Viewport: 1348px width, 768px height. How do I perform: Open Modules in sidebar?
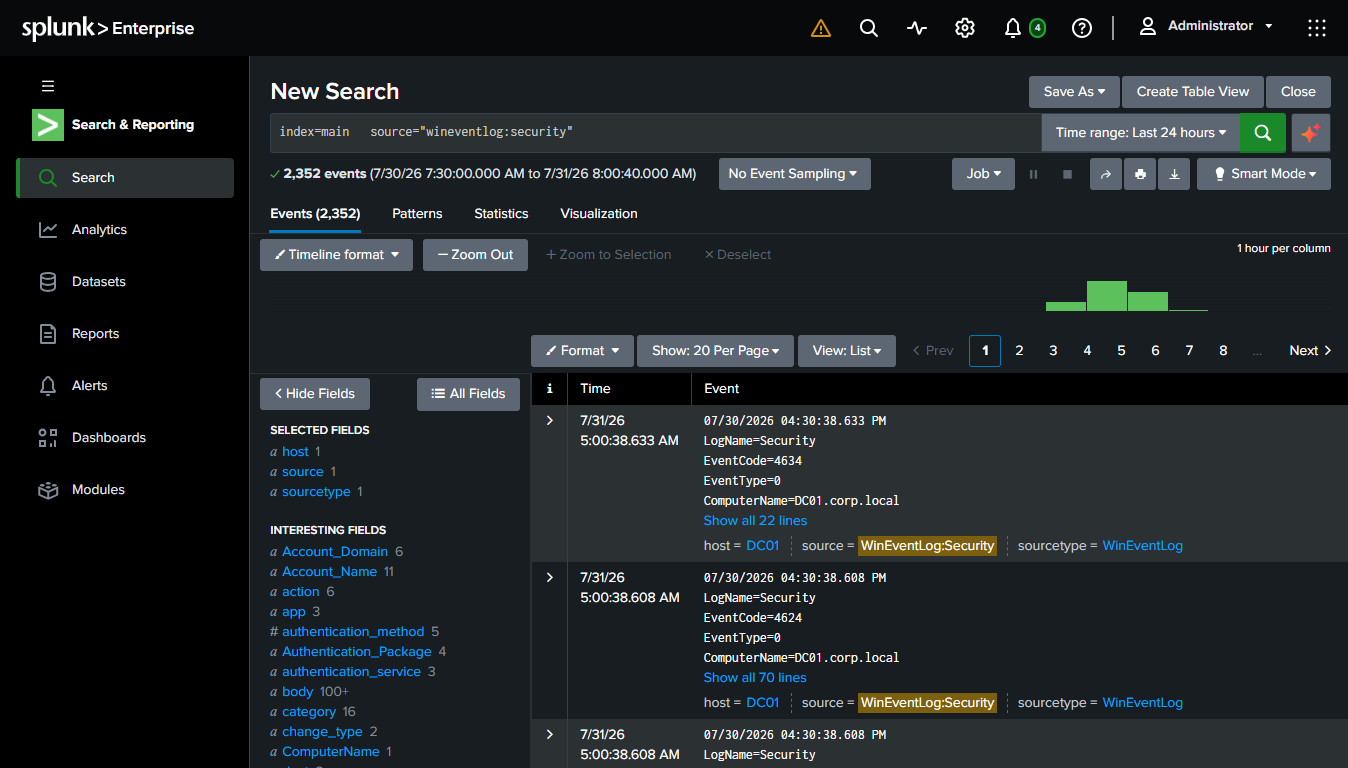pos(125,490)
